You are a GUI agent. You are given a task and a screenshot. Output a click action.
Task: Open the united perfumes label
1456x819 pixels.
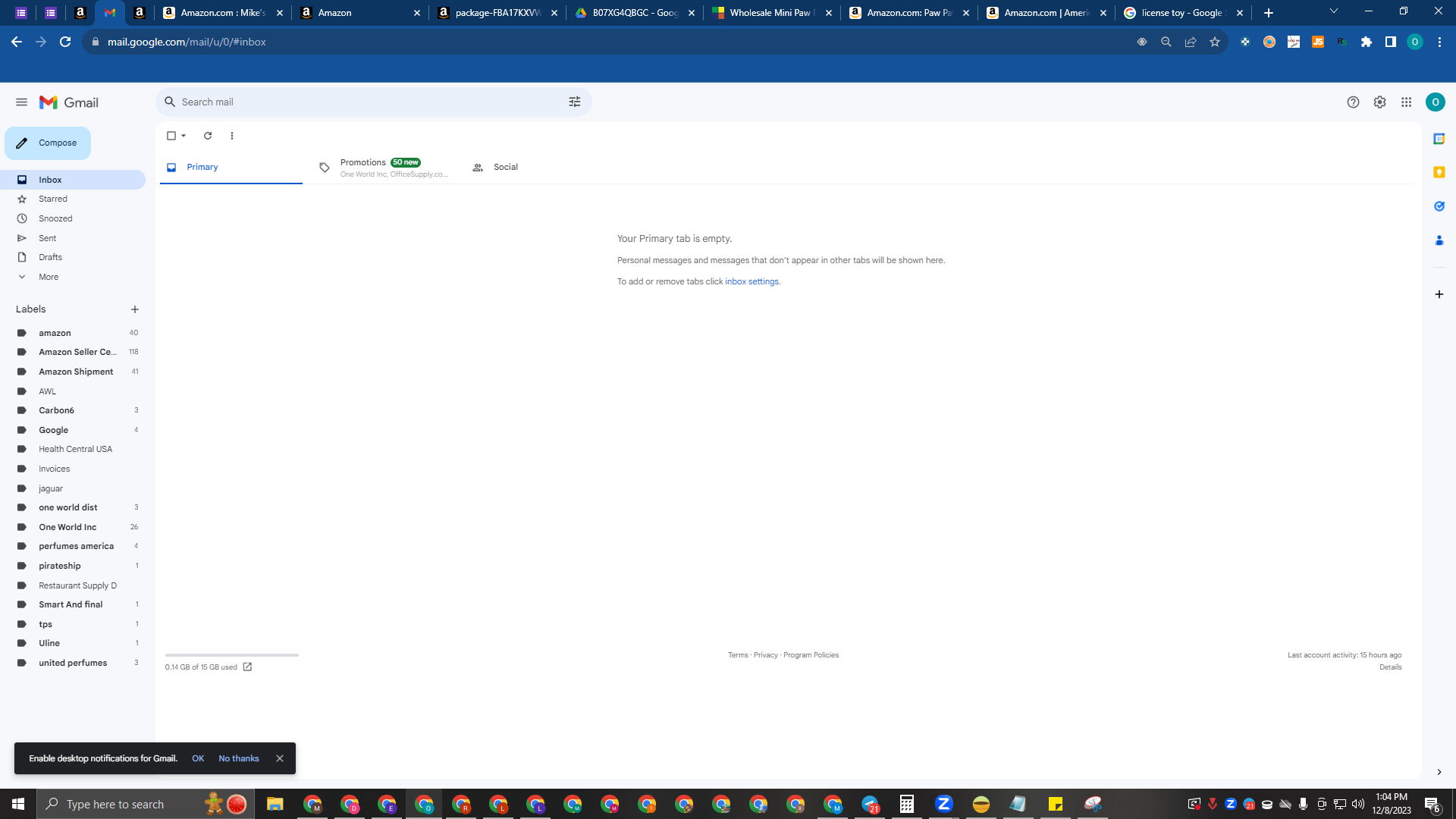pyautogui.click(x=73, y=663)
